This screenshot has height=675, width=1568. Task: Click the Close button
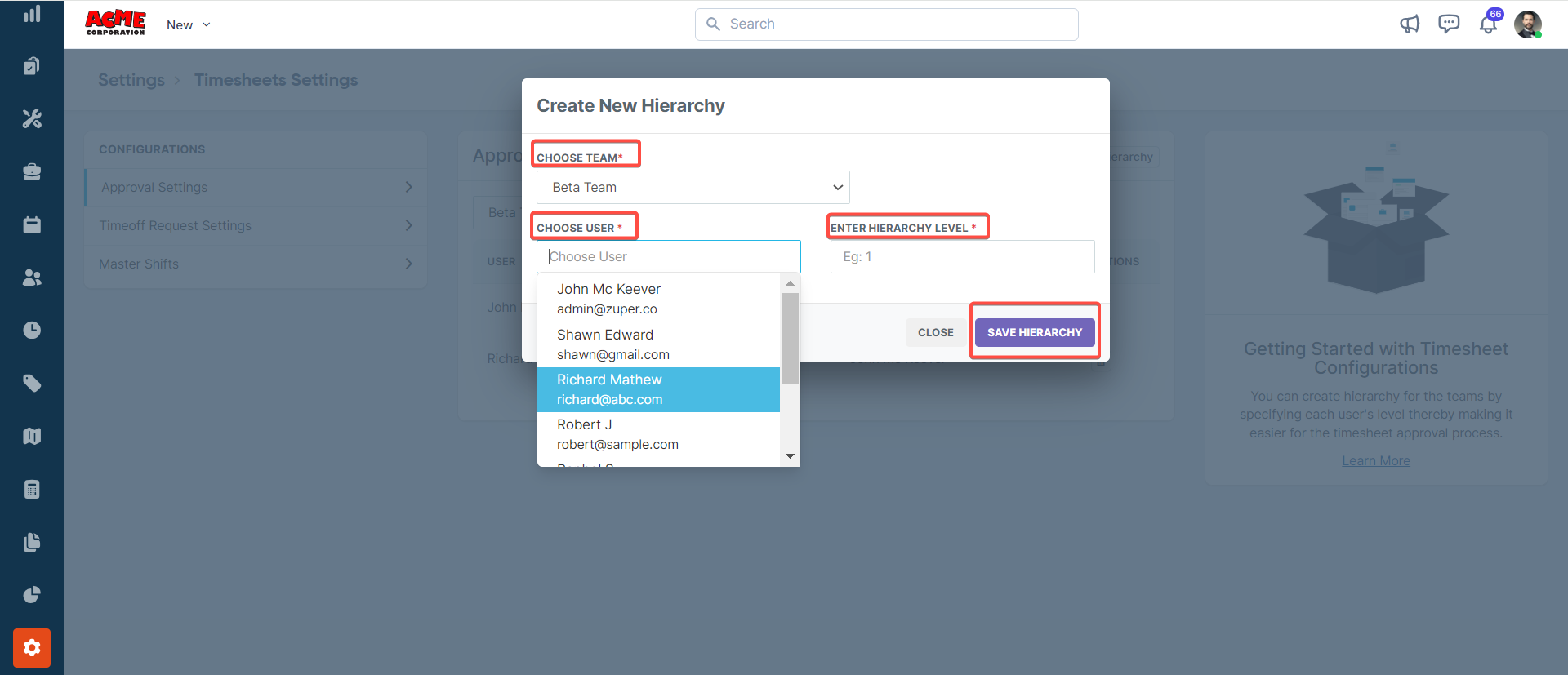935,332
